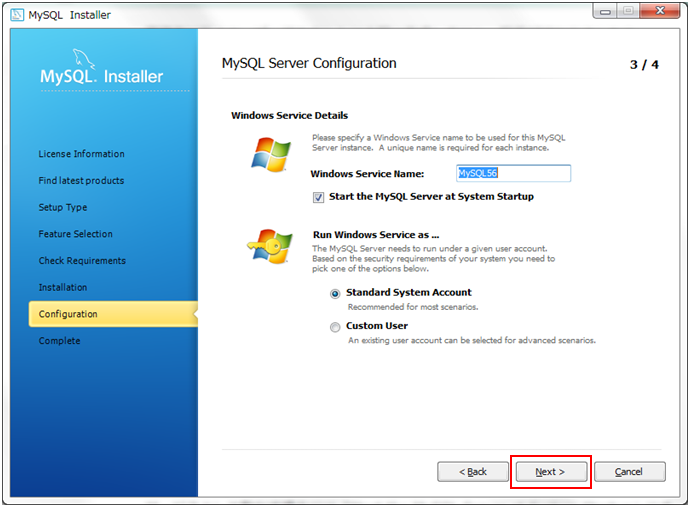Click the highlighted Configuration step

[113, 314]
